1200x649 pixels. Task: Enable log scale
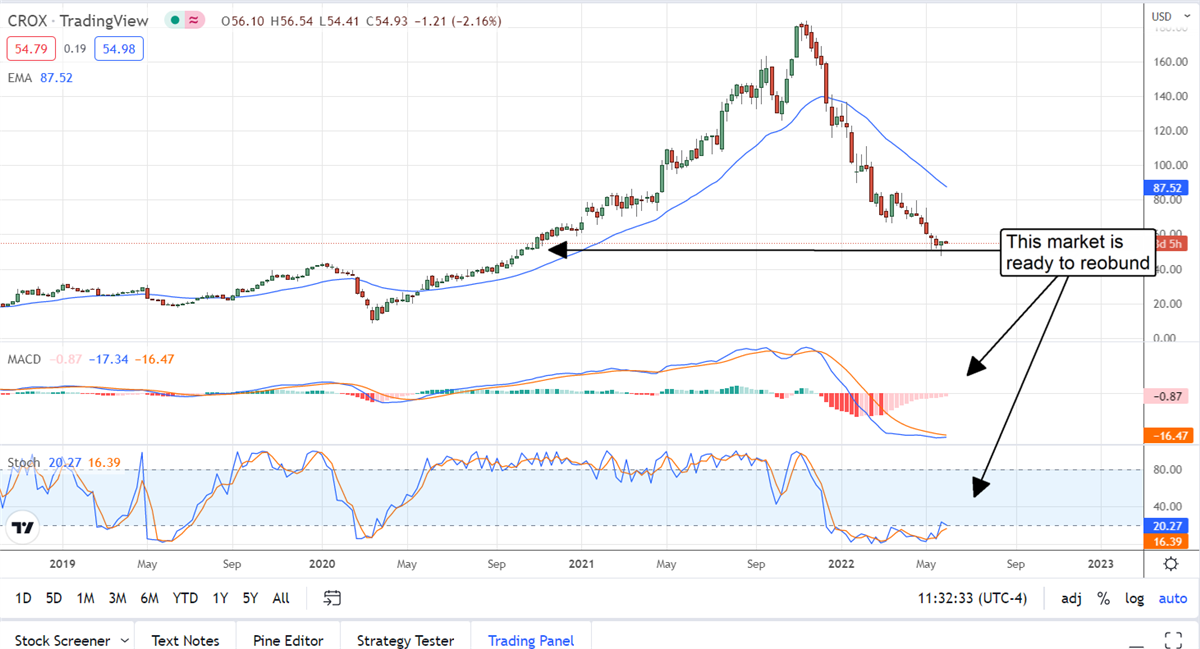tap(1134, 598)
